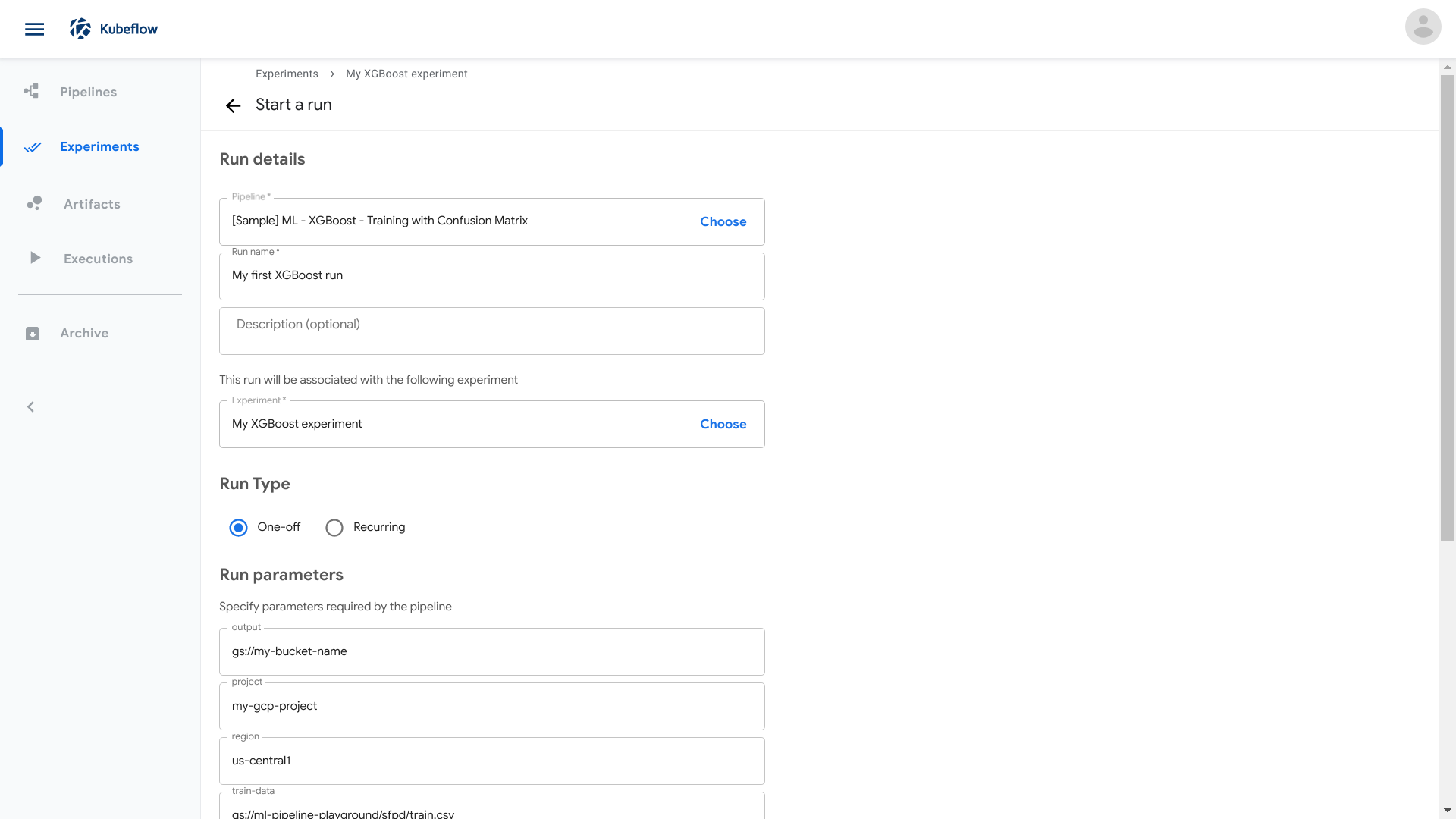Viewport: 1456px width, 819px height.
Task: Click the Artifacts sidebar icon
Action: pos(34,203)
